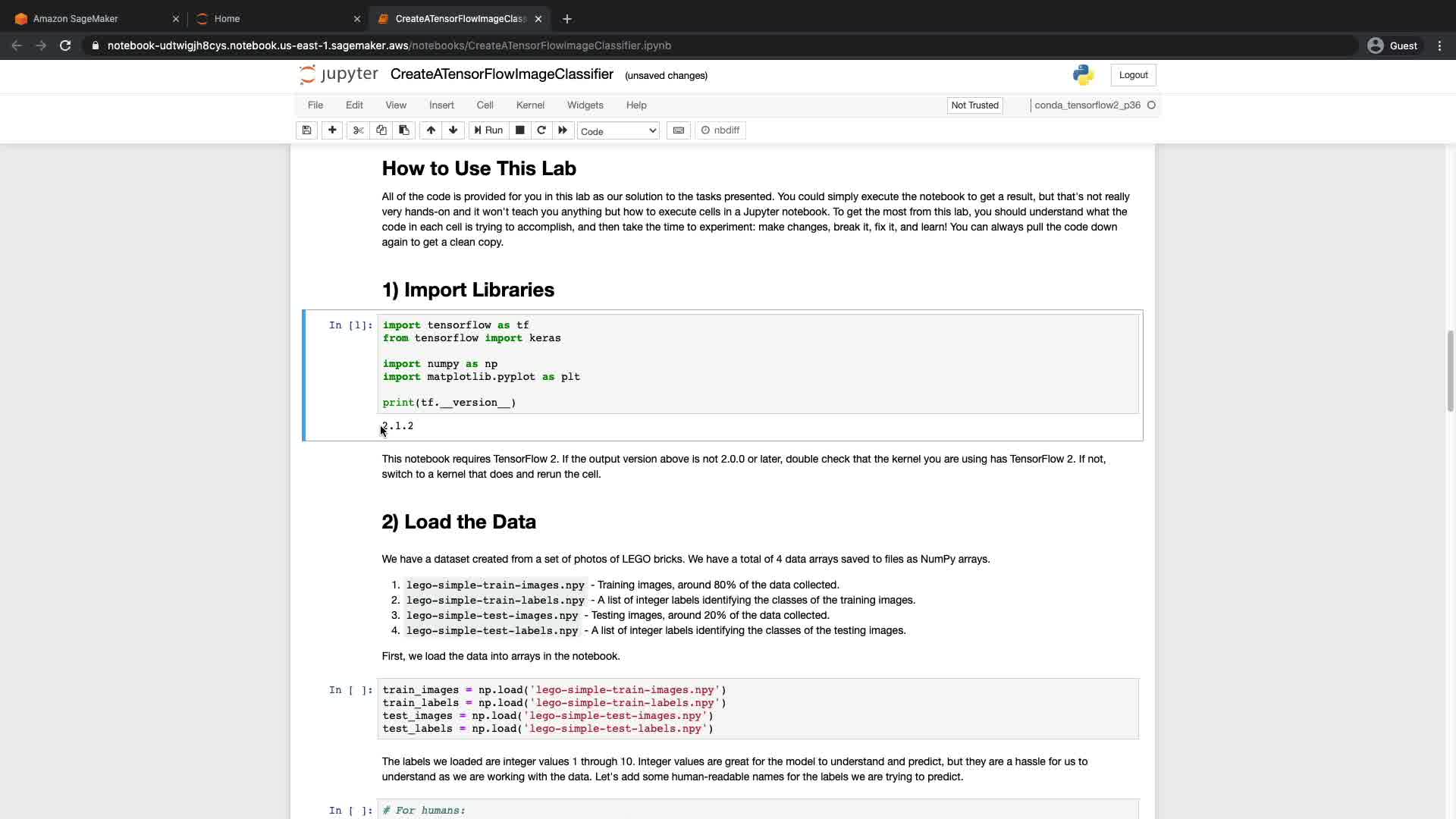The image size is (1456, 819).
Task: Click the Logout button
Action: [1133, 75]
